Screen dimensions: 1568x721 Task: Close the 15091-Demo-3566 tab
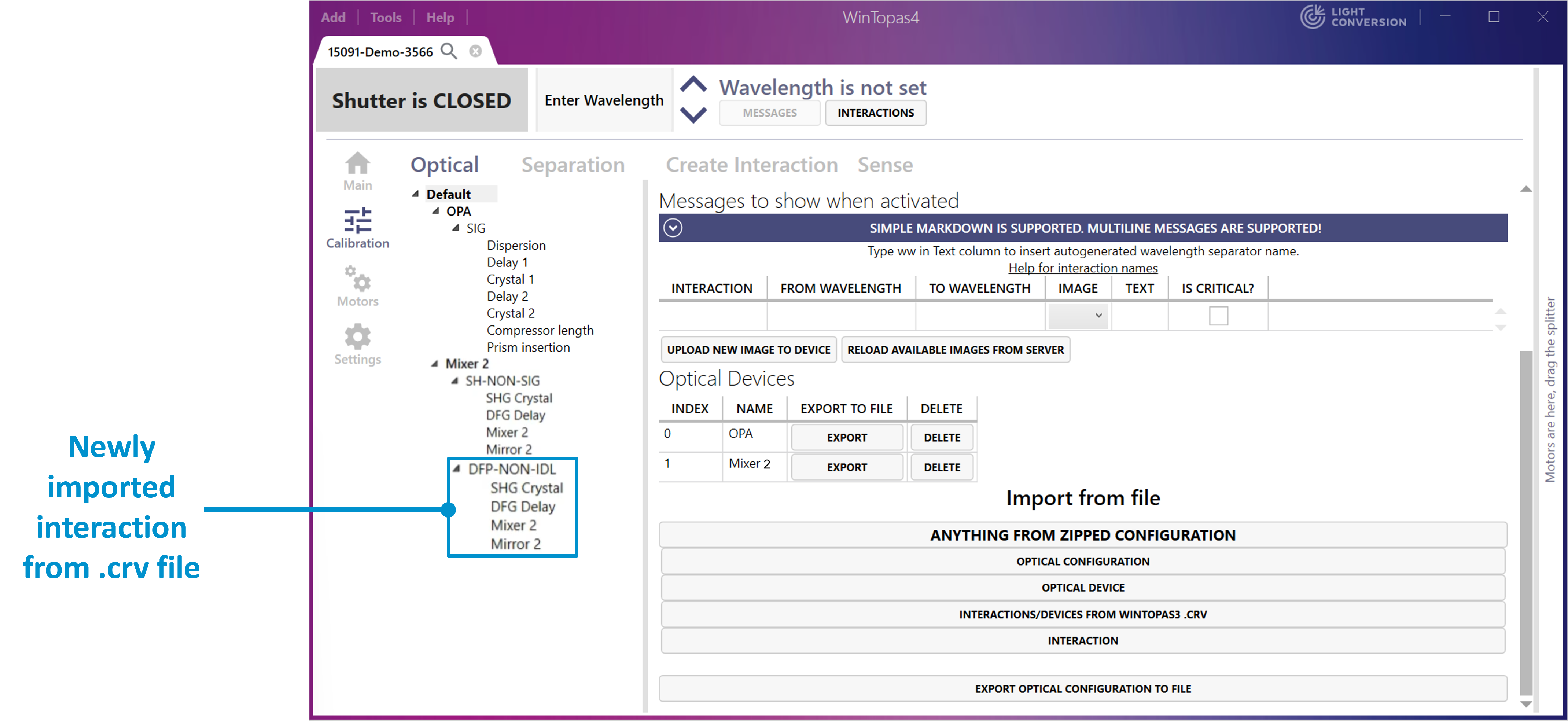pyautogui.click(x=475, y=51)
